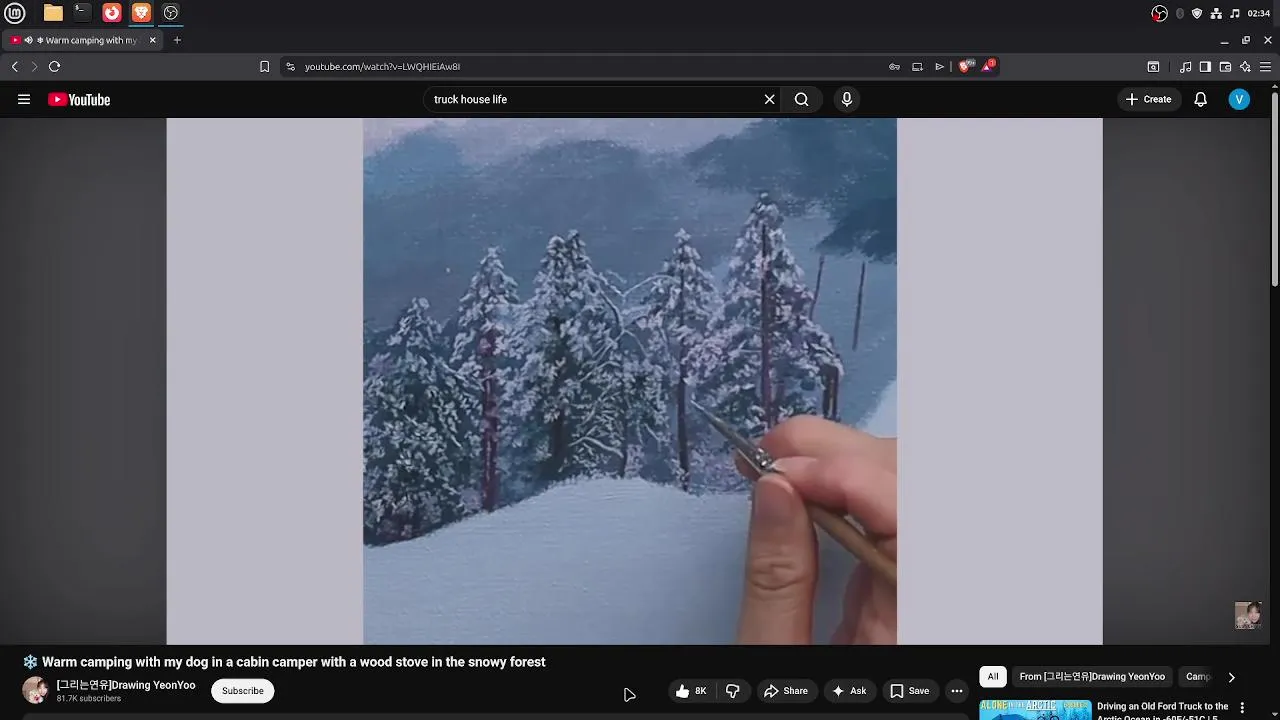Click the OBS recording tray icon
This screenshot has height=720, width=1280.
[1159, 13]
